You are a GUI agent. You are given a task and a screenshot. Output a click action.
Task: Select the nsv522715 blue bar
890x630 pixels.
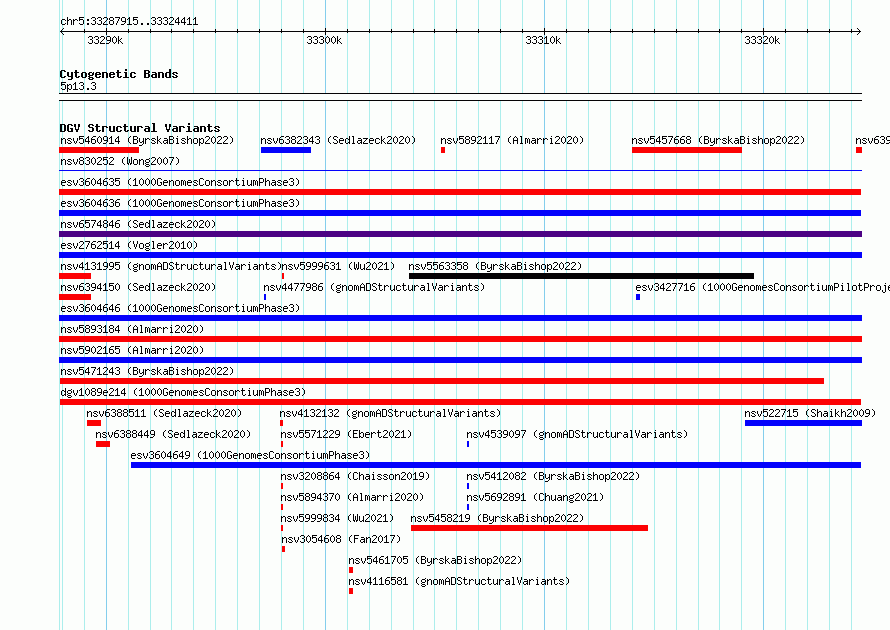coord(803,423)
